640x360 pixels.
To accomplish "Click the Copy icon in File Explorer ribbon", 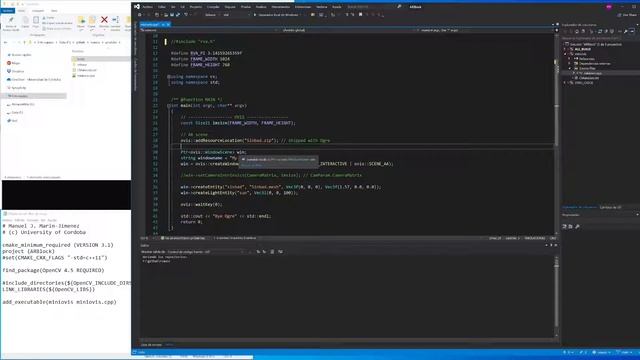I will (25, 20).
